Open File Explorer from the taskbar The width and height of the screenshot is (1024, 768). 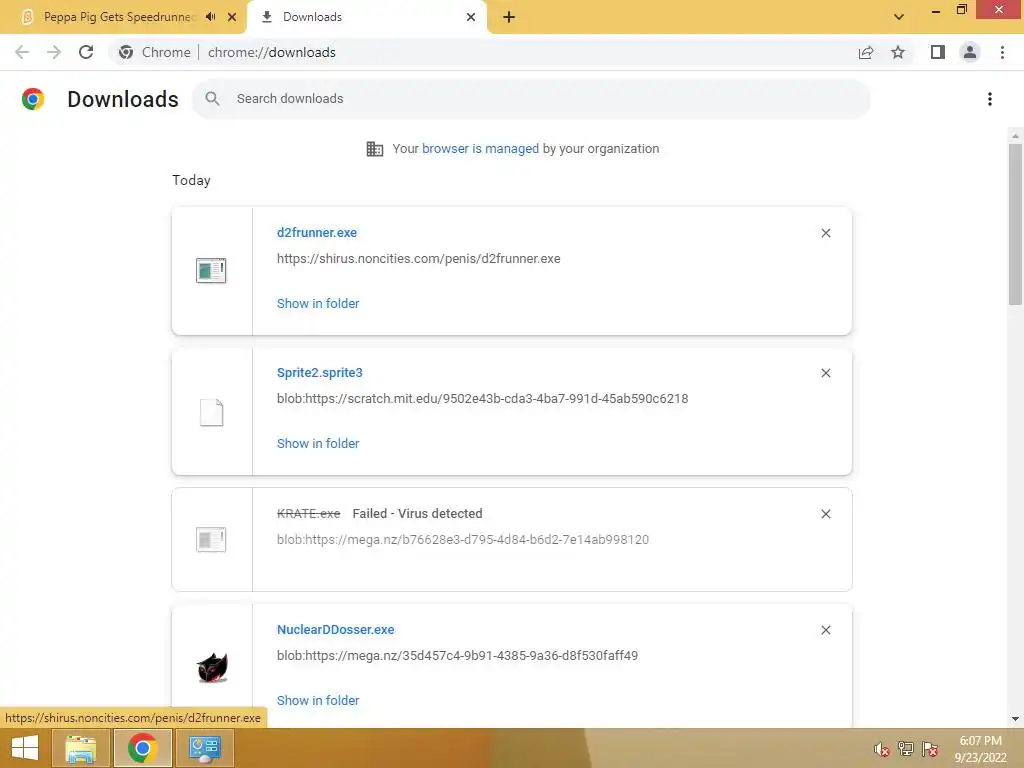pos(80,748)
